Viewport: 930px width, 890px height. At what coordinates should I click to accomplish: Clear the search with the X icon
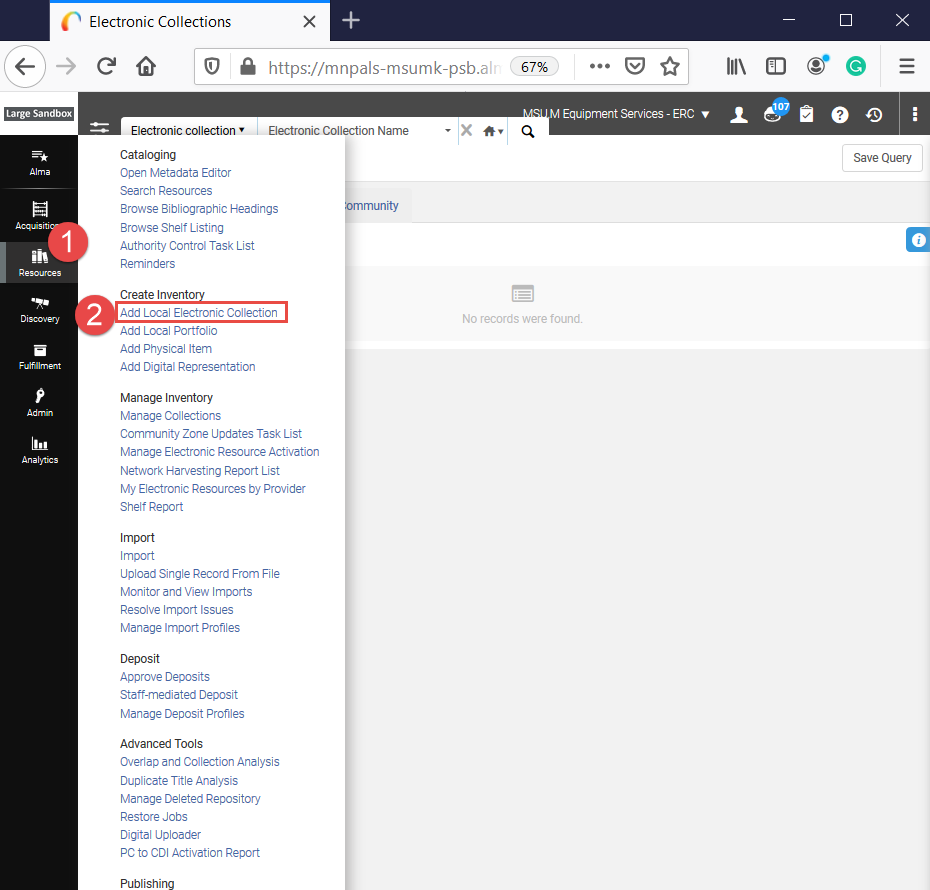[467, 130]
